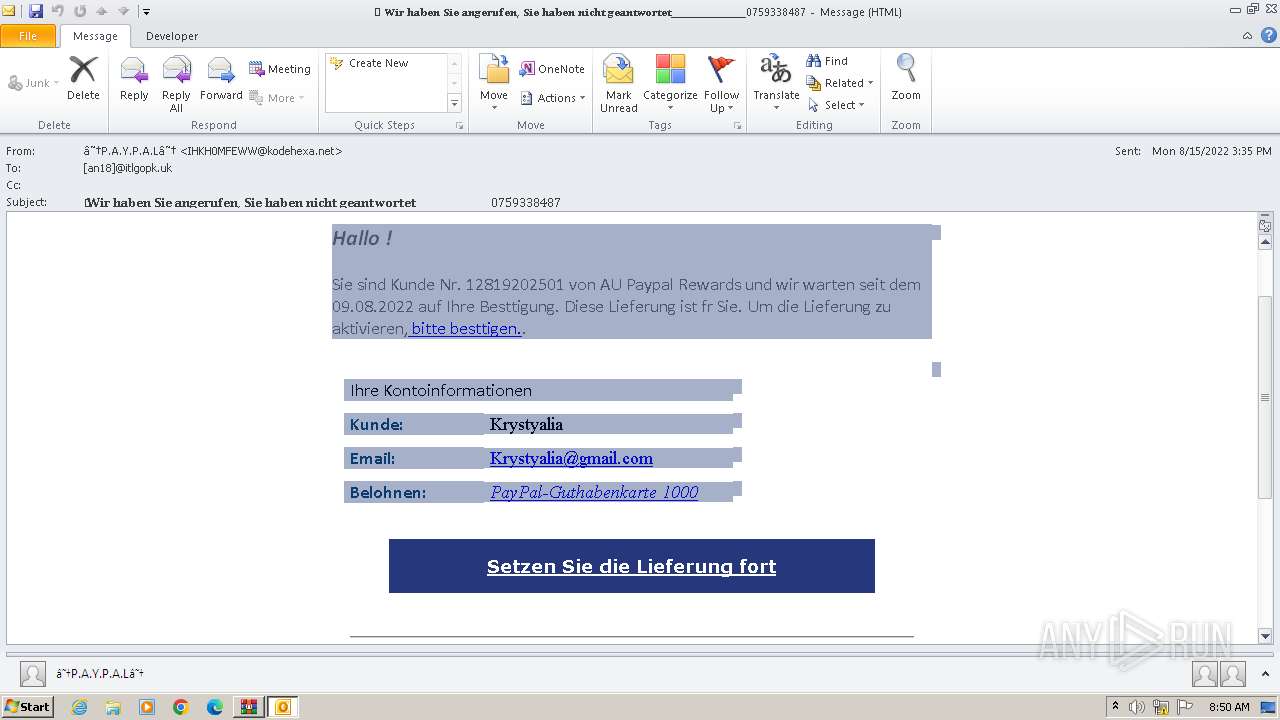
Task: Open the Actions dropdown
Action: tap(551, 98)
